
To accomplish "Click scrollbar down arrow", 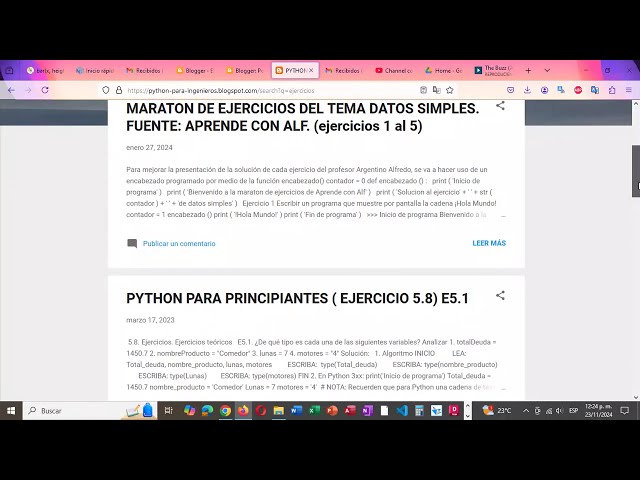I will pyautogui.click(x=636, y=397).
